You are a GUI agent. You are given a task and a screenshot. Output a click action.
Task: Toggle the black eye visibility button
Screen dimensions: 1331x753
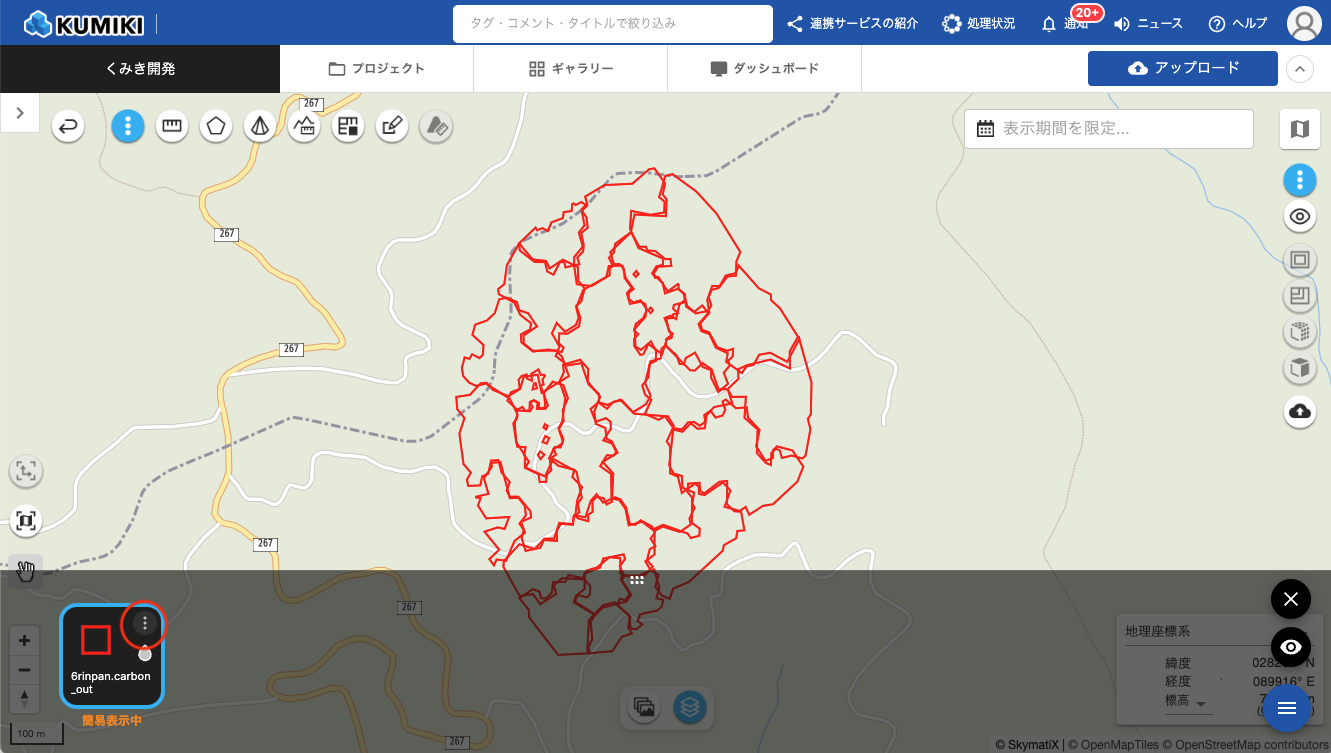(1290, 647)
